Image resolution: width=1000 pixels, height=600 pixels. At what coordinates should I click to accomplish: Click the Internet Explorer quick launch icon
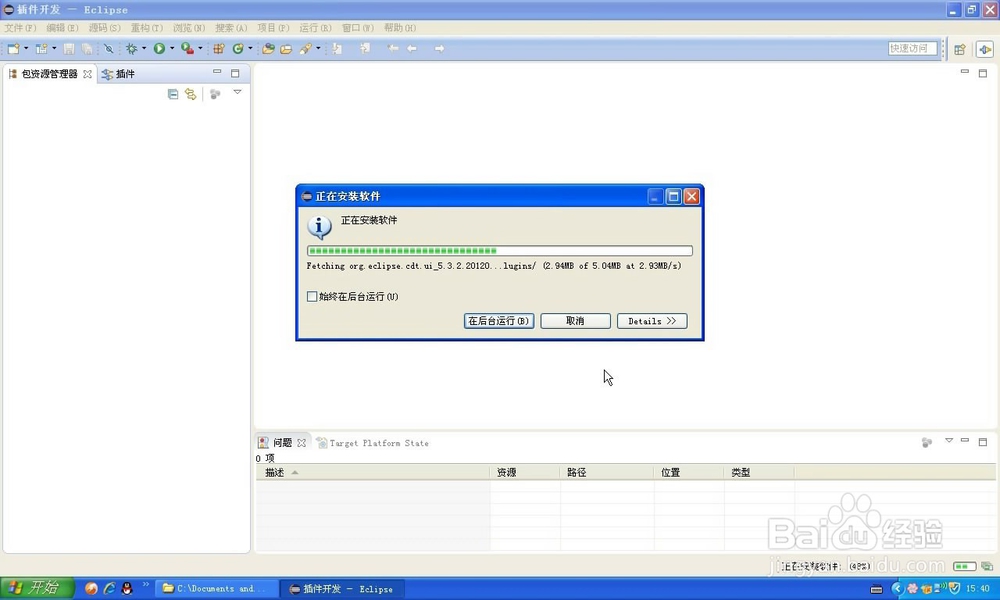(109, 589)
